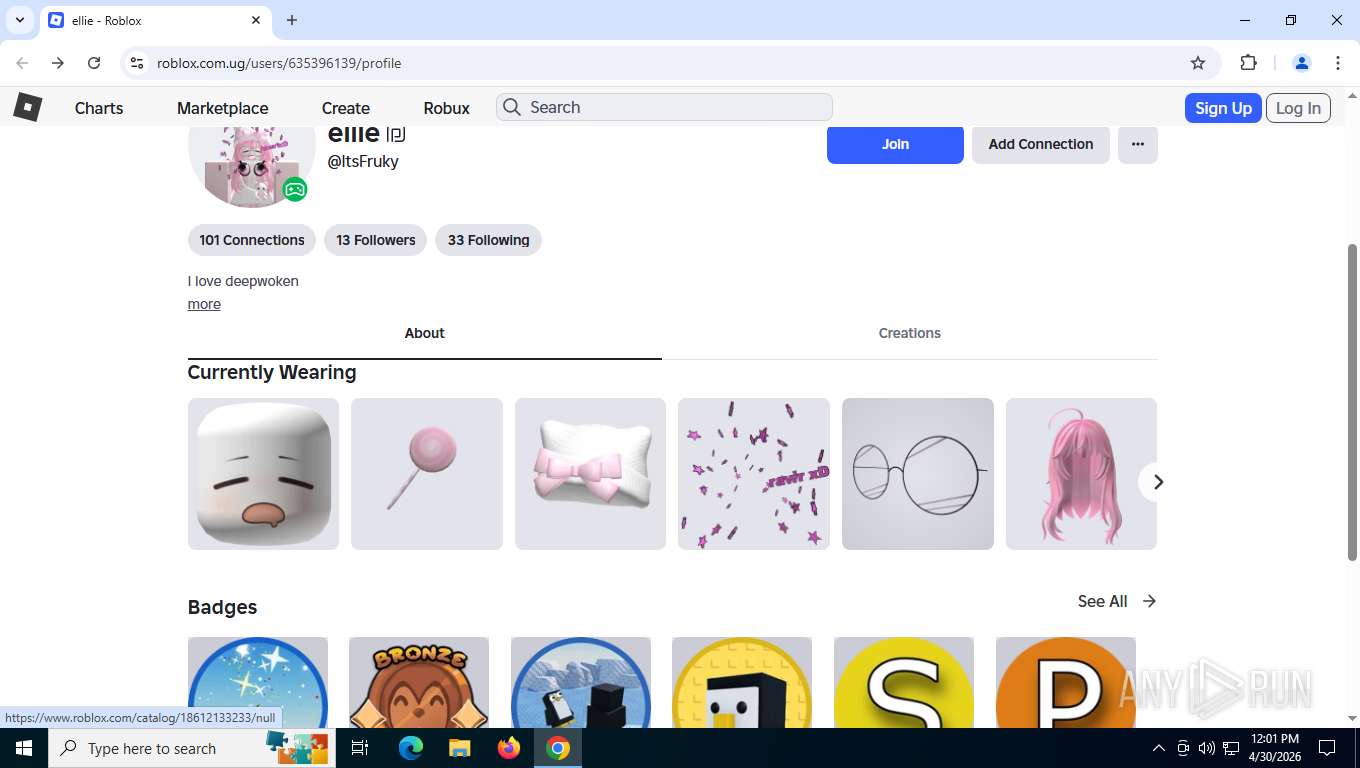Open the sparkle stars badge
The width and height of the screenshot is (1360, 768).
258,682
